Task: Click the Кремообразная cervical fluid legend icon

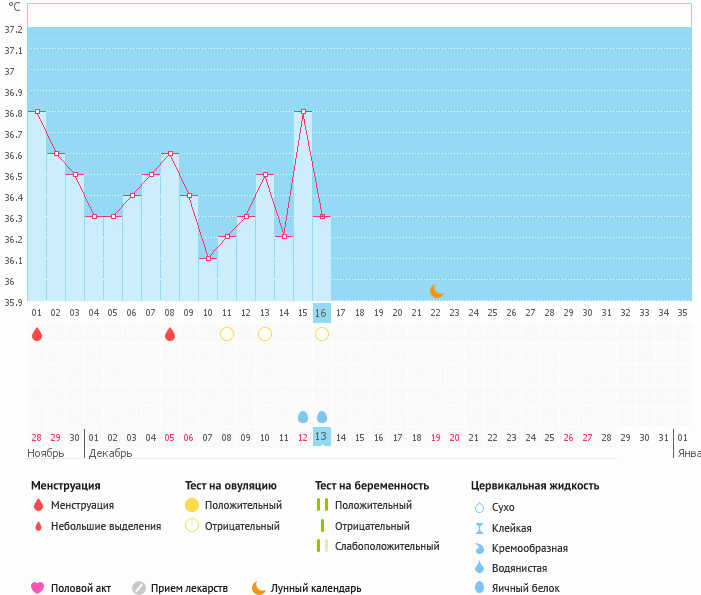Action: (x=480, y=548)
